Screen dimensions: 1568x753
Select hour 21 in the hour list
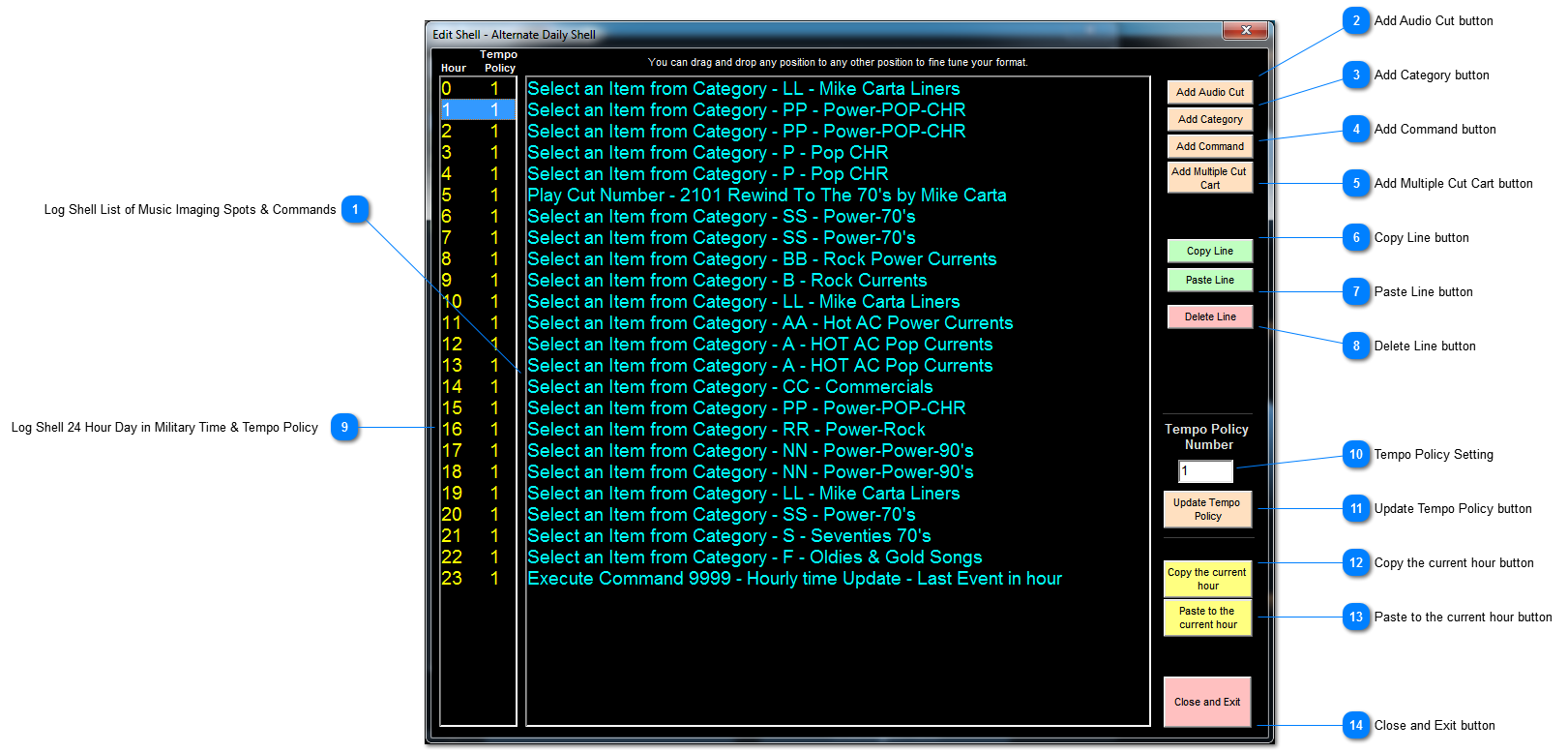coord(478,536)
